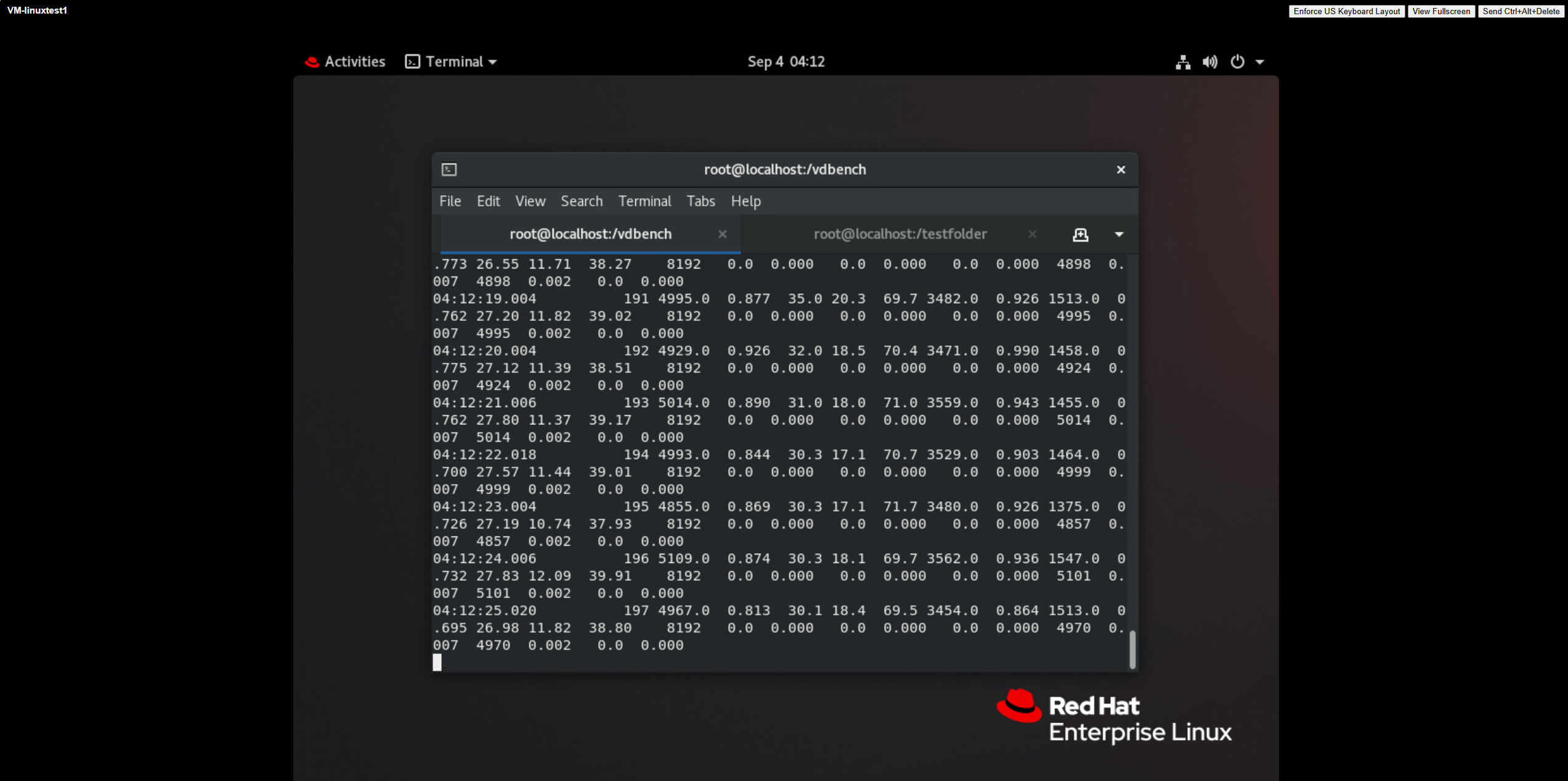
Task: Select the root@localhost:/vdbench tab
Action: tap(590, 234)
